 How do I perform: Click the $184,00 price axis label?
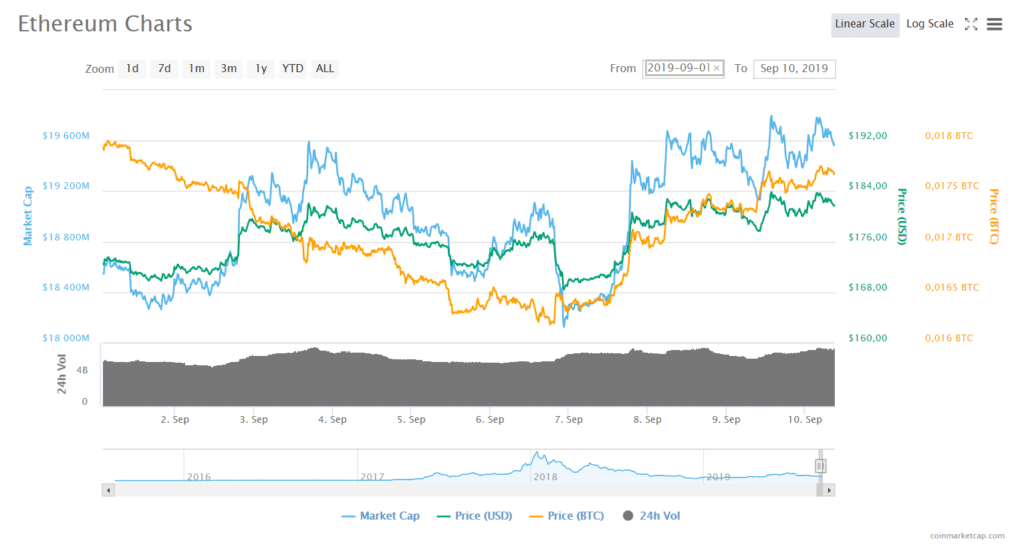click(x=868, y=186)
